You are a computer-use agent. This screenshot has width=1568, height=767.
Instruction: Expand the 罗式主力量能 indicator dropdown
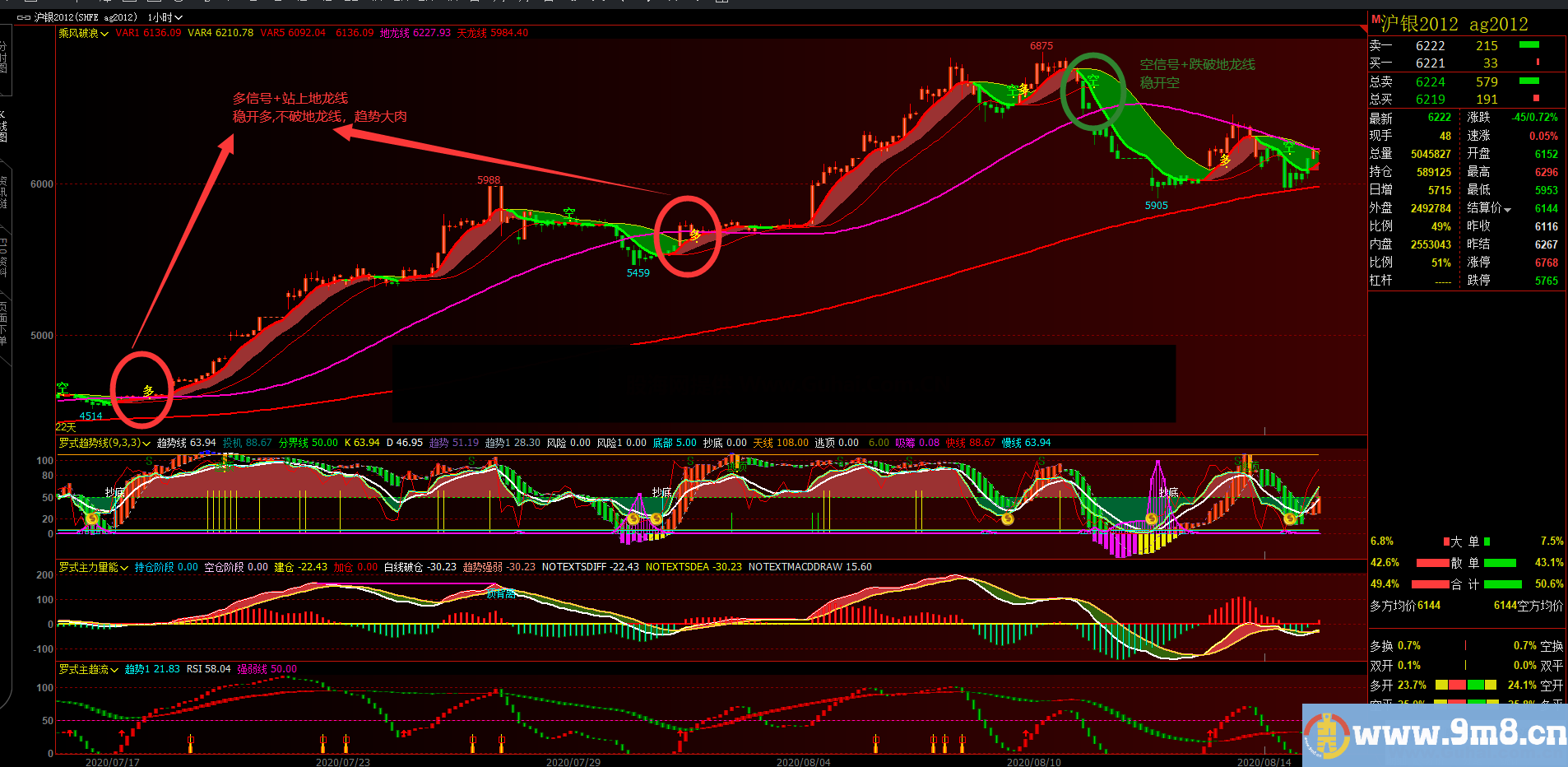[x=124, y=568]
